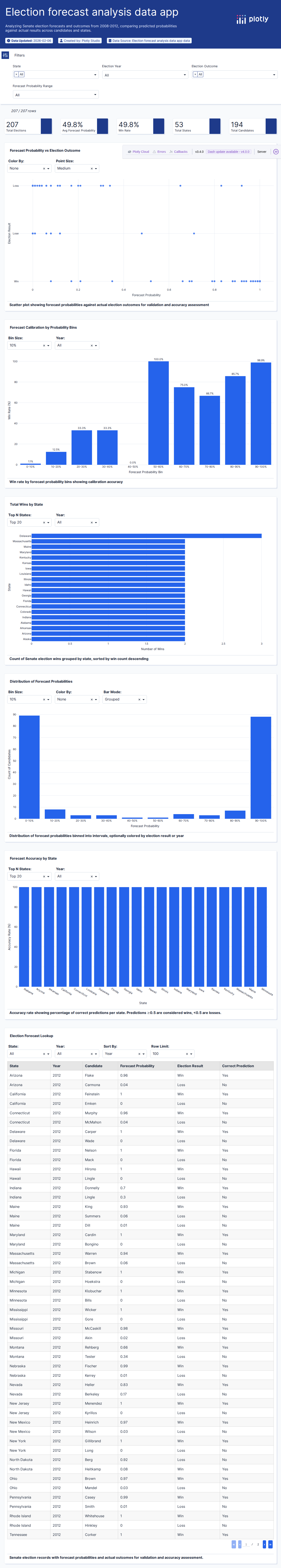Click the Plotly logo in the header
The width and height of the screenshot is (281, 1568).
pos(252,20)
